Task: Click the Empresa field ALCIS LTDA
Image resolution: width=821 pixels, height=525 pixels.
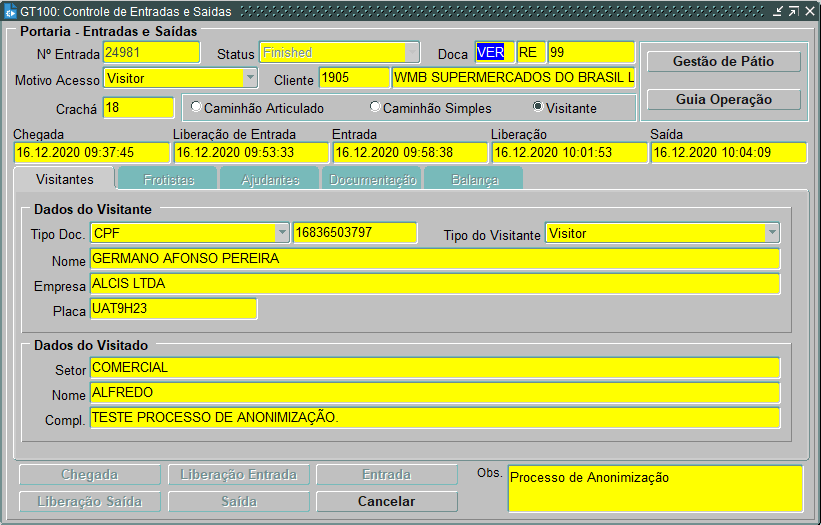Action: point(435,284)
